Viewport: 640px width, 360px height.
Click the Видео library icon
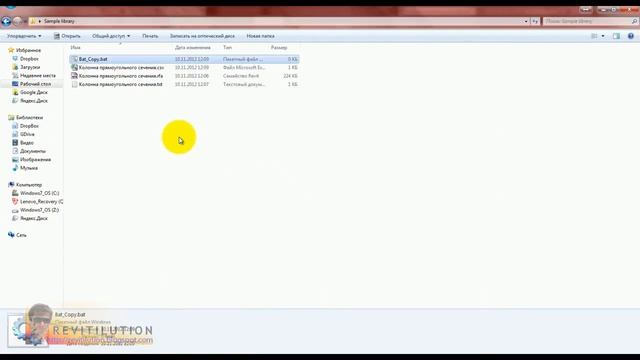pos(15,142)
